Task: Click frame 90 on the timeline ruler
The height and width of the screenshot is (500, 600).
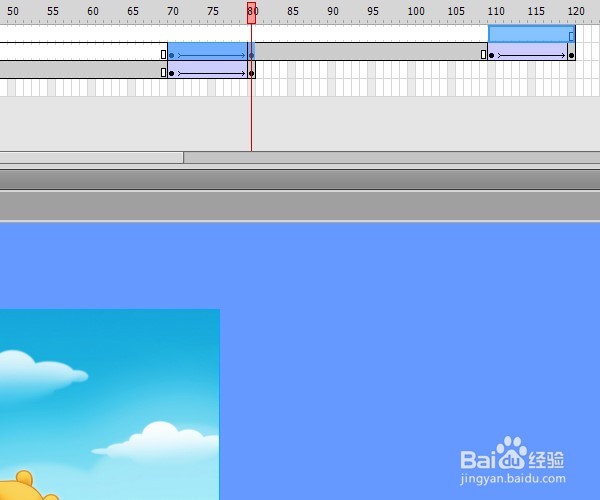Action: (333, 11)
